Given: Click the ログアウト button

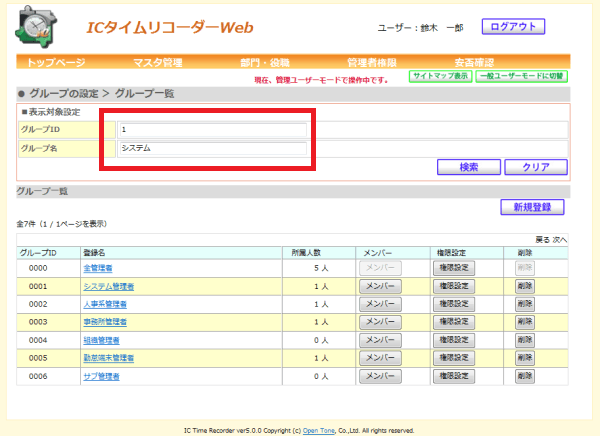Looking at the screenshot, I should (x=513, y=26).
